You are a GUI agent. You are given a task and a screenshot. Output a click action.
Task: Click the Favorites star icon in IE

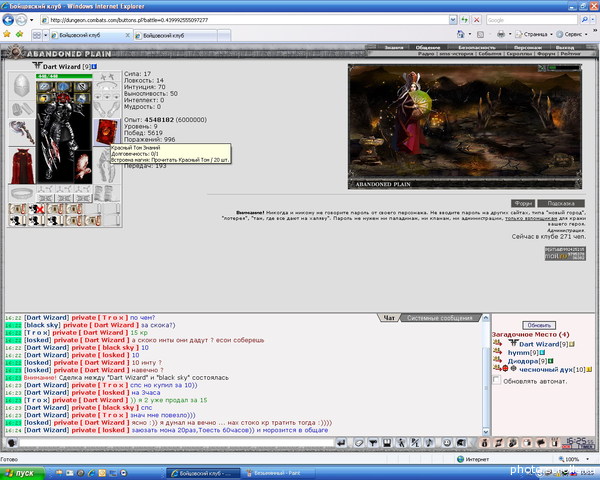click(x=7, y=34)
